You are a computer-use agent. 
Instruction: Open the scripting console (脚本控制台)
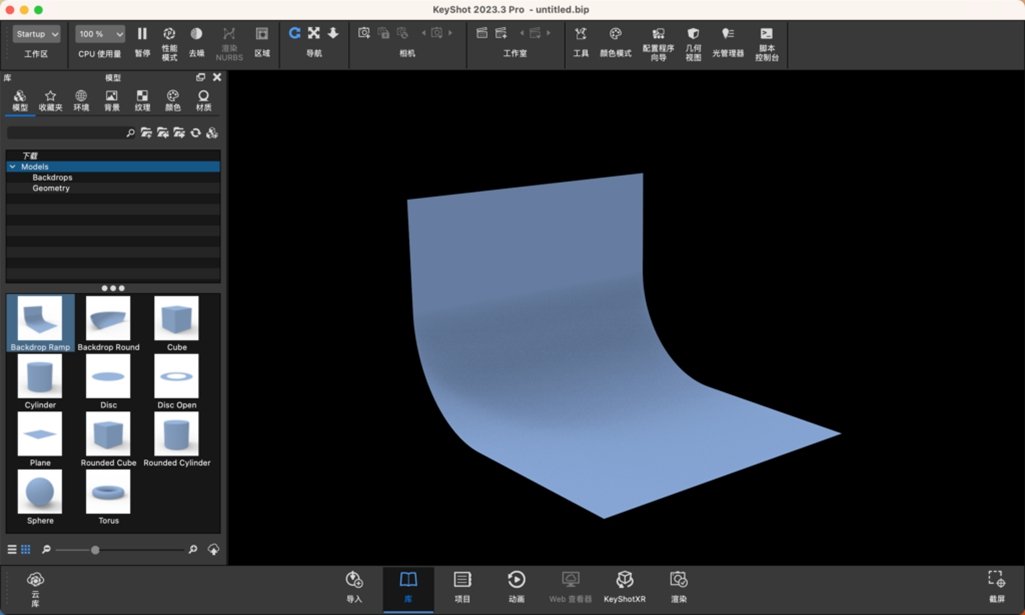pos(766,34)
